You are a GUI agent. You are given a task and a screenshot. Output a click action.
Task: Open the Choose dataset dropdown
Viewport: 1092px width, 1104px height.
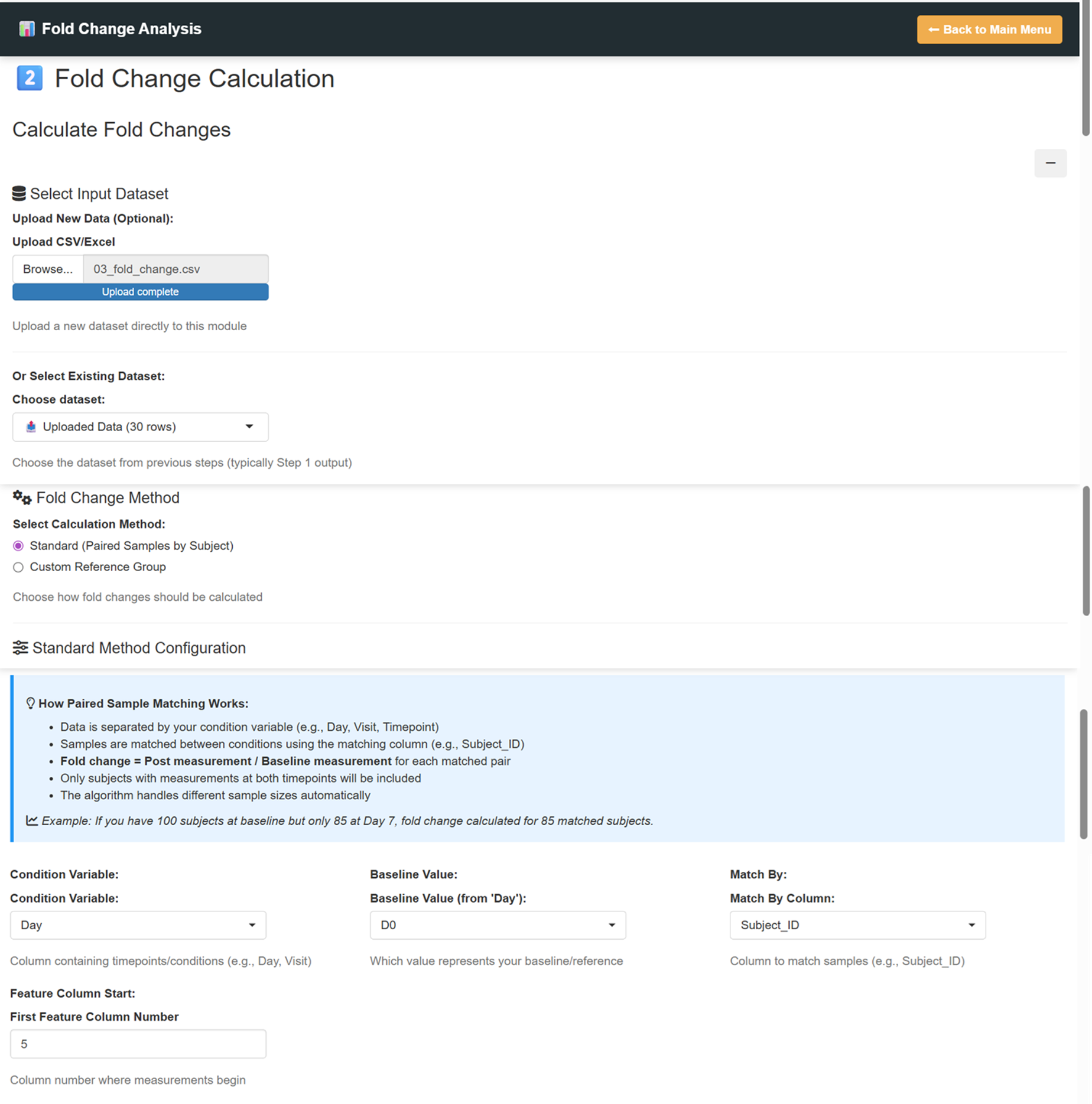click(140, 426)
